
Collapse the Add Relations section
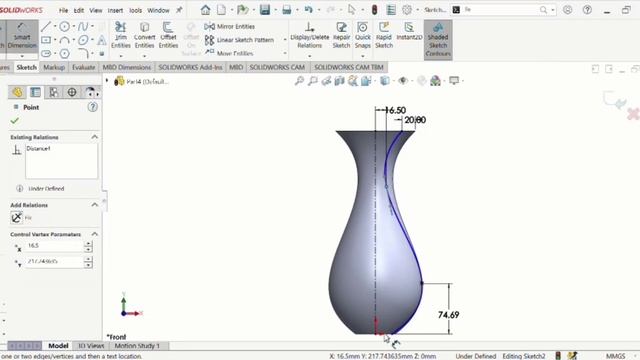pyautogui.click(x=94, y=205)
